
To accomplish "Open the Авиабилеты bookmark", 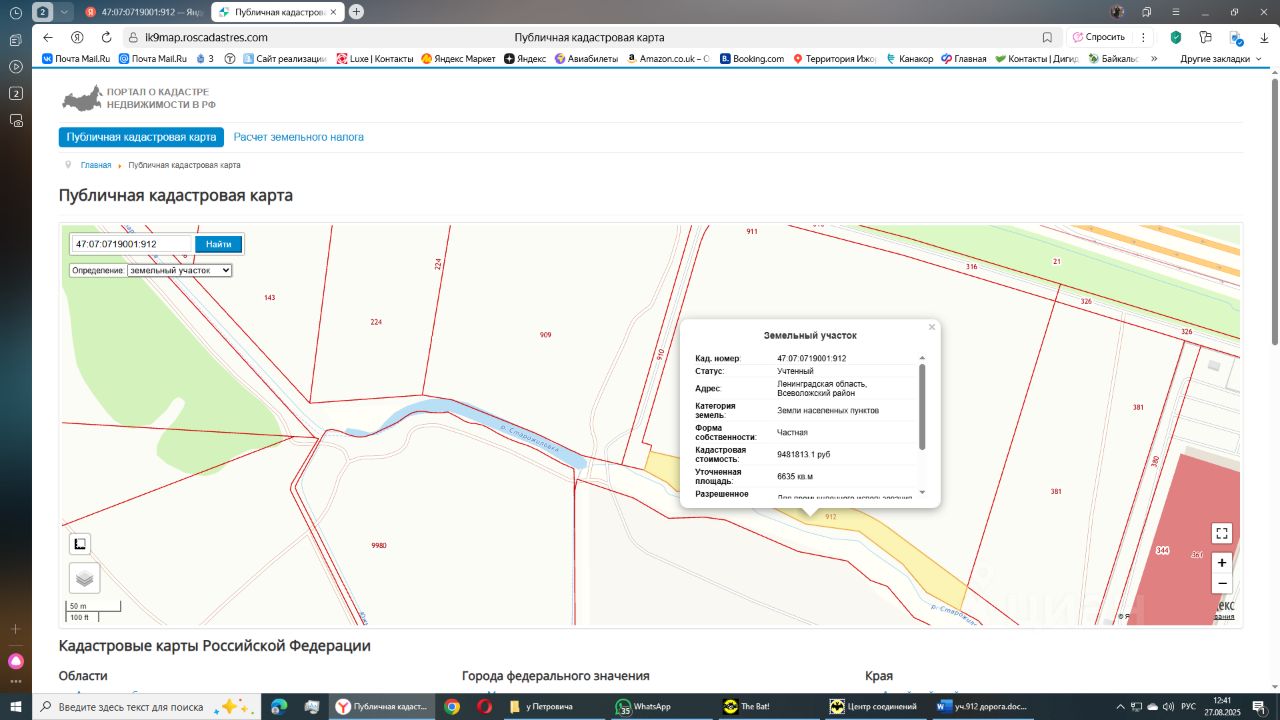I will tap(587, 59).
